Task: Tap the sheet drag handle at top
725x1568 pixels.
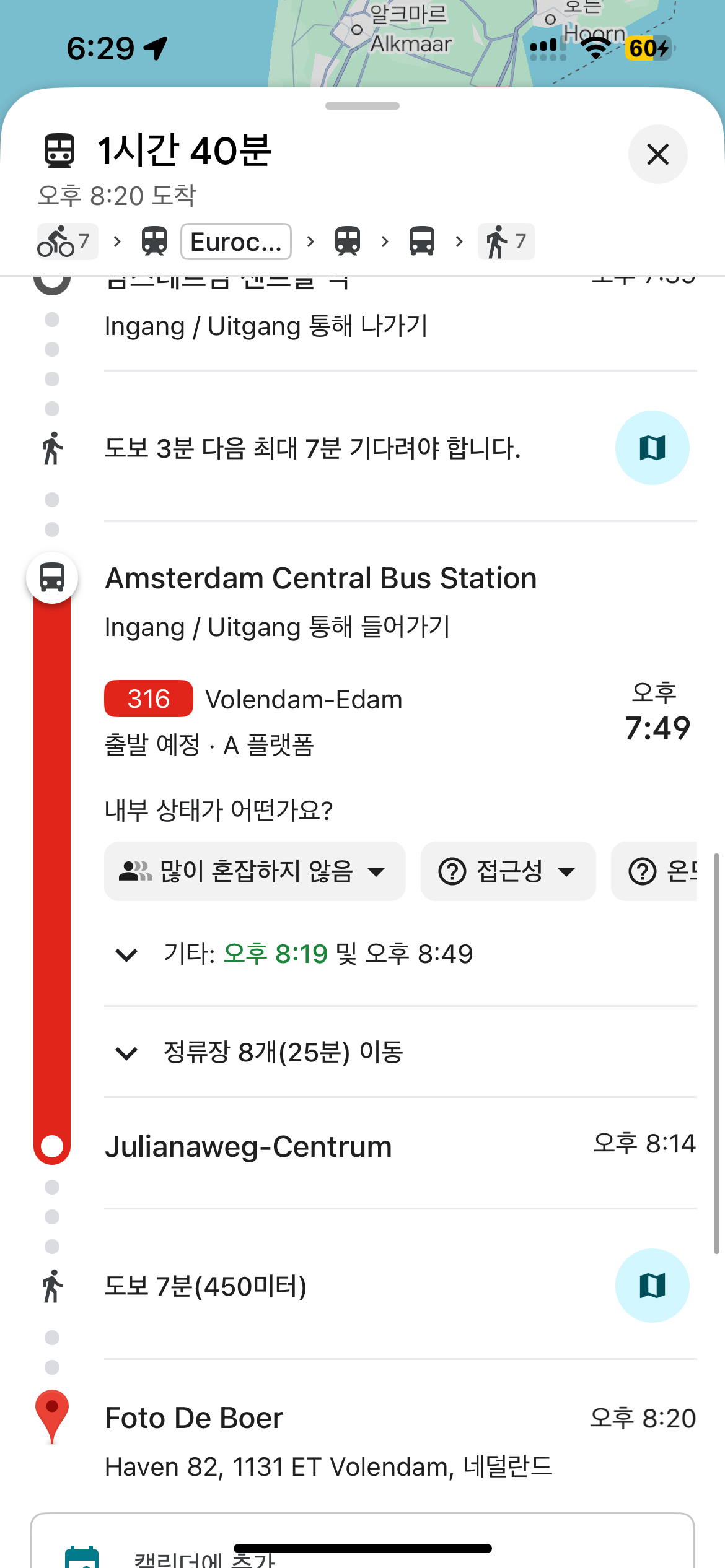Action: (x=362, y=106)
